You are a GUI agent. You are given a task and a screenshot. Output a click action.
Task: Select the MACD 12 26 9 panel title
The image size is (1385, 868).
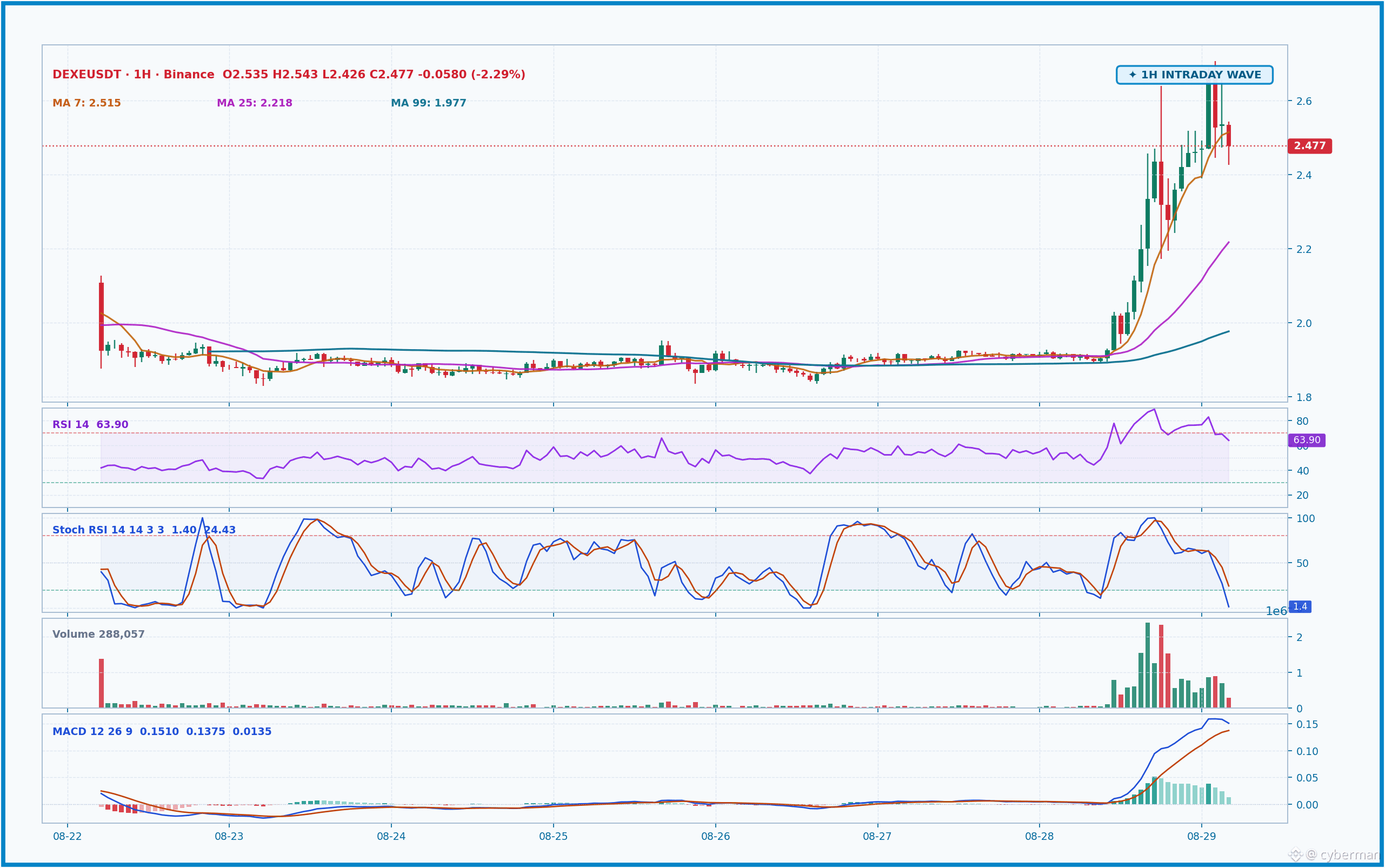(162, 731)
